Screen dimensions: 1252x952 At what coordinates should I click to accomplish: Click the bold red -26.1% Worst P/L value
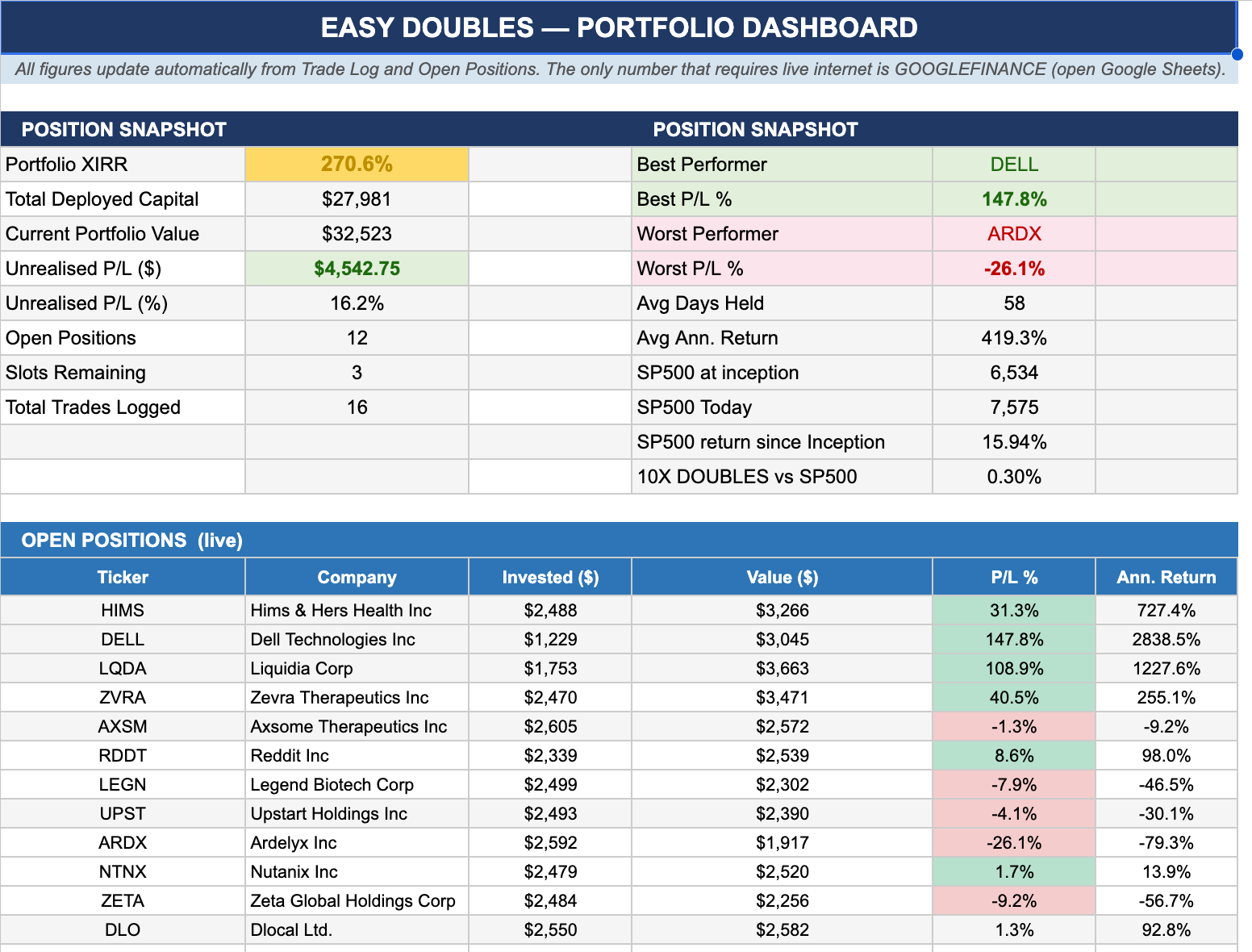[x=1014, y=269]
